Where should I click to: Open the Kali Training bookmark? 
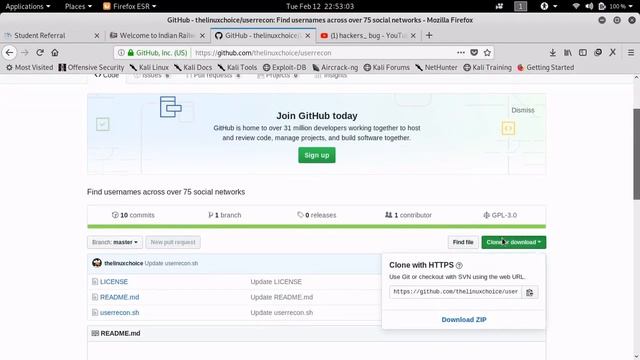[x=487, y=67]
